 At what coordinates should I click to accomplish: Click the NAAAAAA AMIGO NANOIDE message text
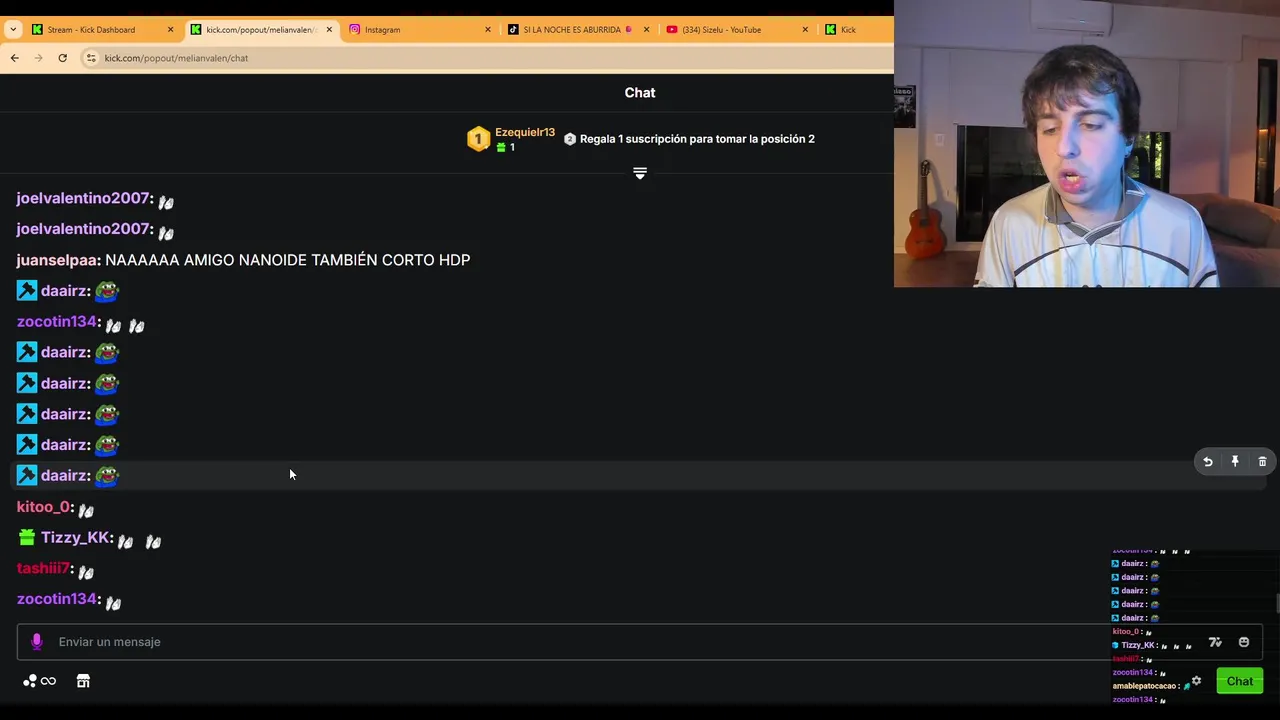(x=288, y=260)
